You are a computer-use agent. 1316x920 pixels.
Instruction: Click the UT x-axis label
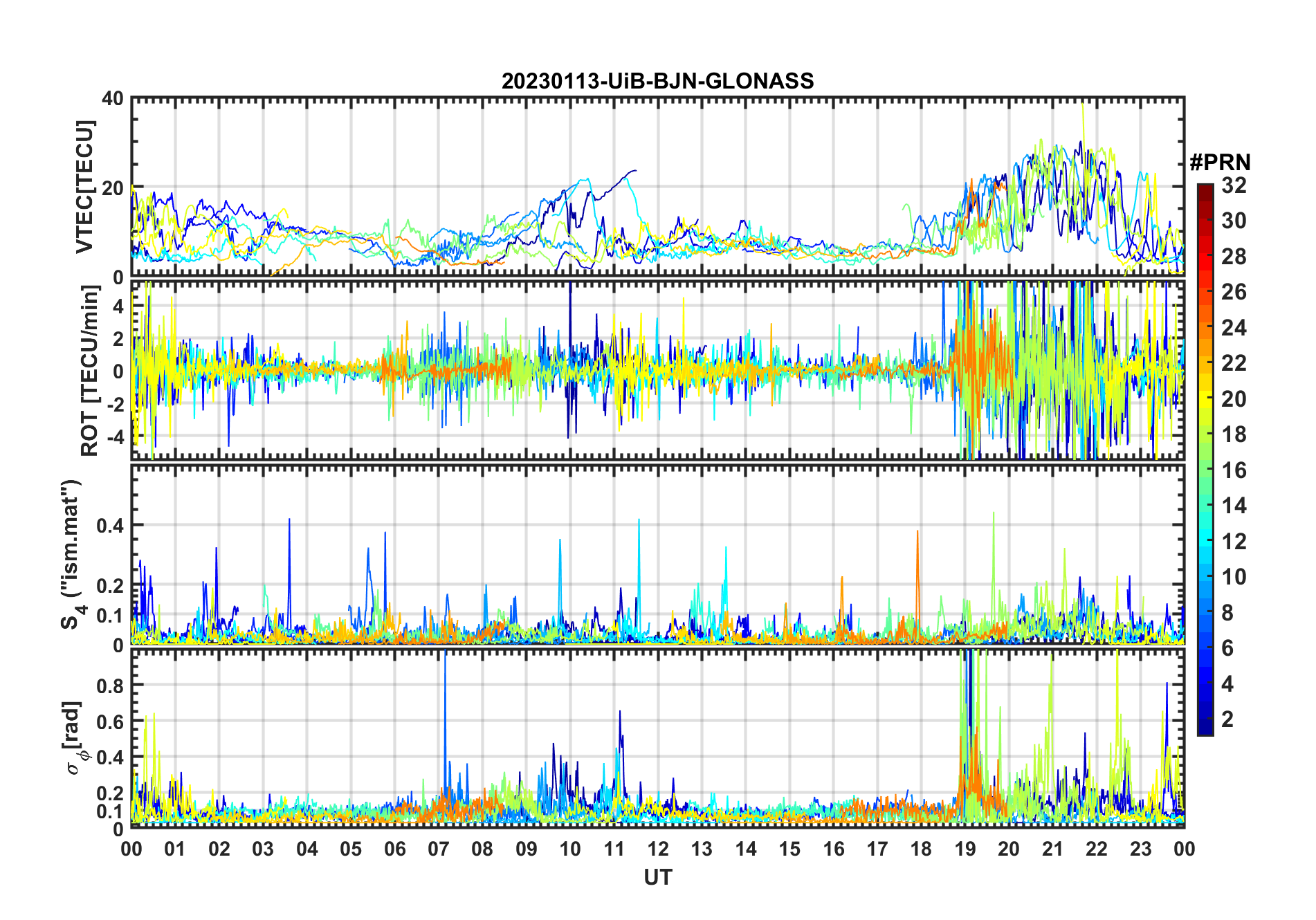point(657,878)
